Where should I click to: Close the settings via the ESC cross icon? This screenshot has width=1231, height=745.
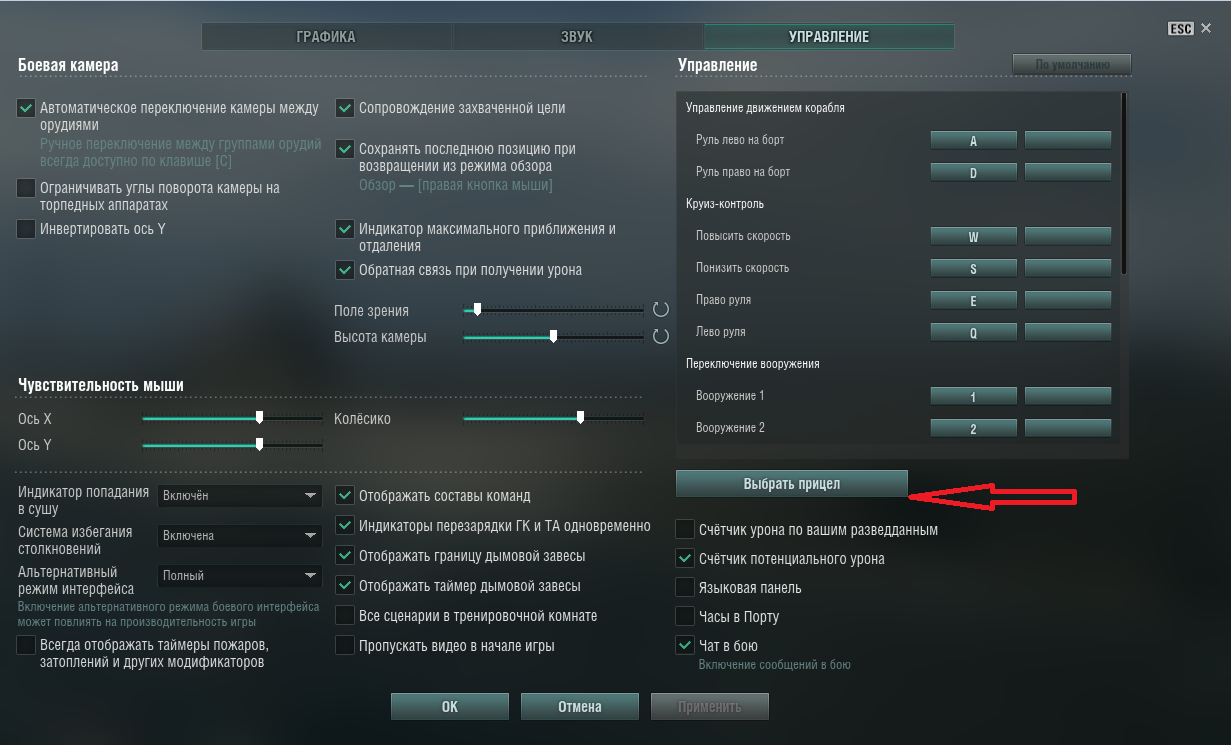click(1206, 29)
